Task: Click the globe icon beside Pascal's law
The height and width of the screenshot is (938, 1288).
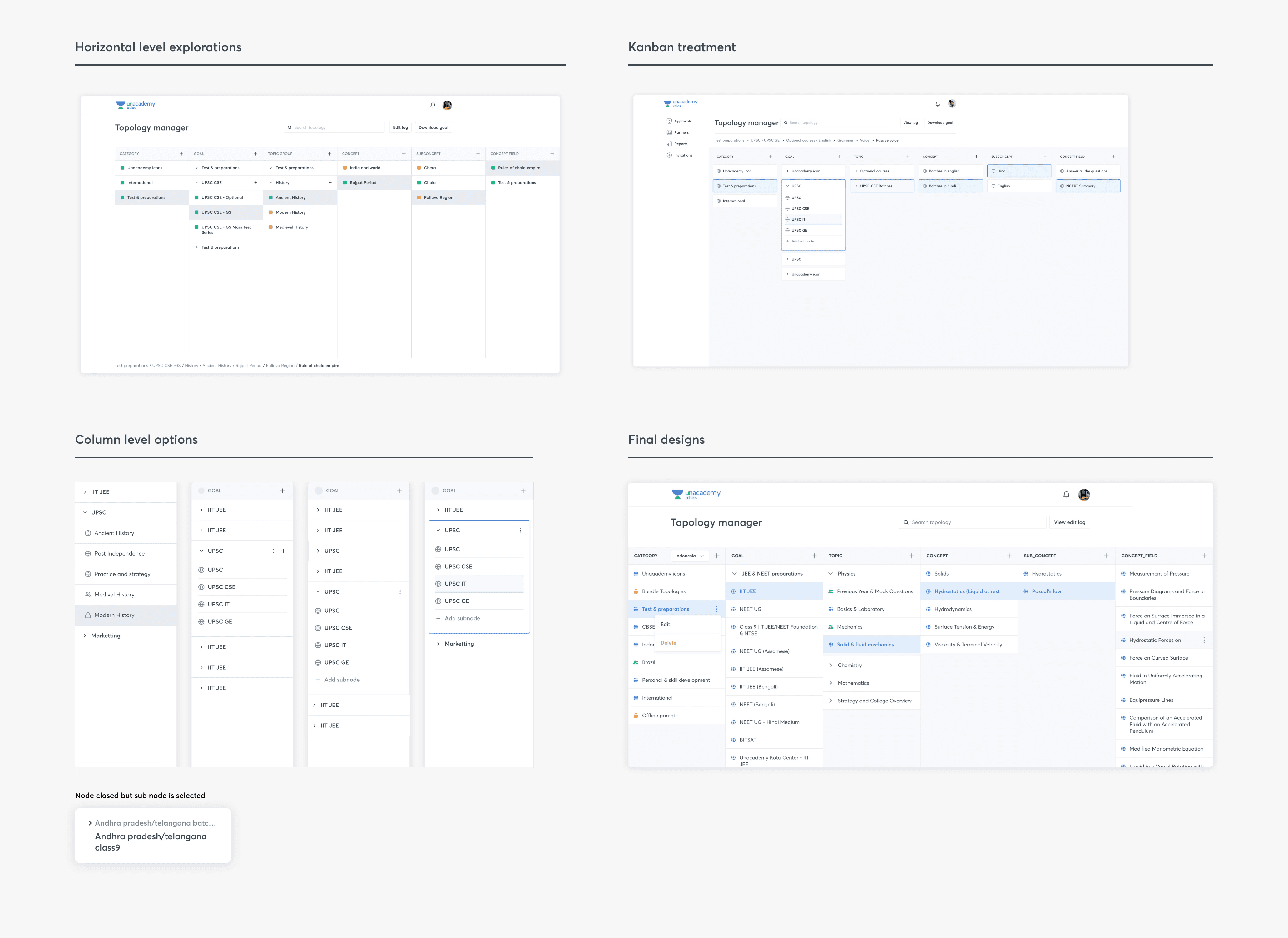Action: point(1026,591)
